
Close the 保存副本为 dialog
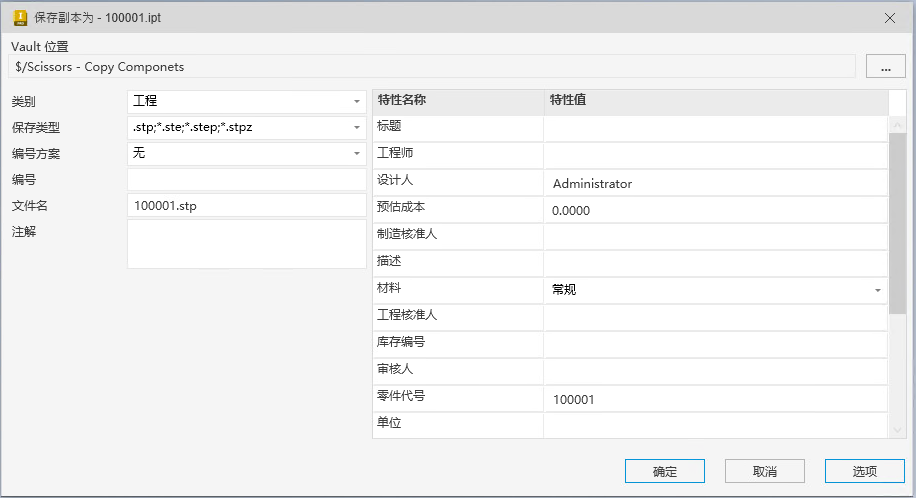(x=890, y=17)
